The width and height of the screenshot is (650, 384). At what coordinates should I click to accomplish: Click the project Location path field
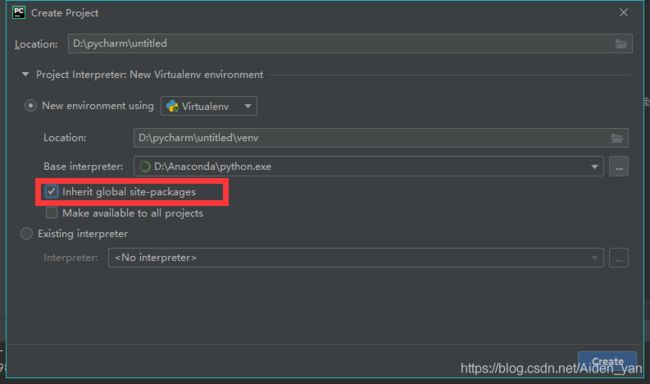(x=350, y=44)
